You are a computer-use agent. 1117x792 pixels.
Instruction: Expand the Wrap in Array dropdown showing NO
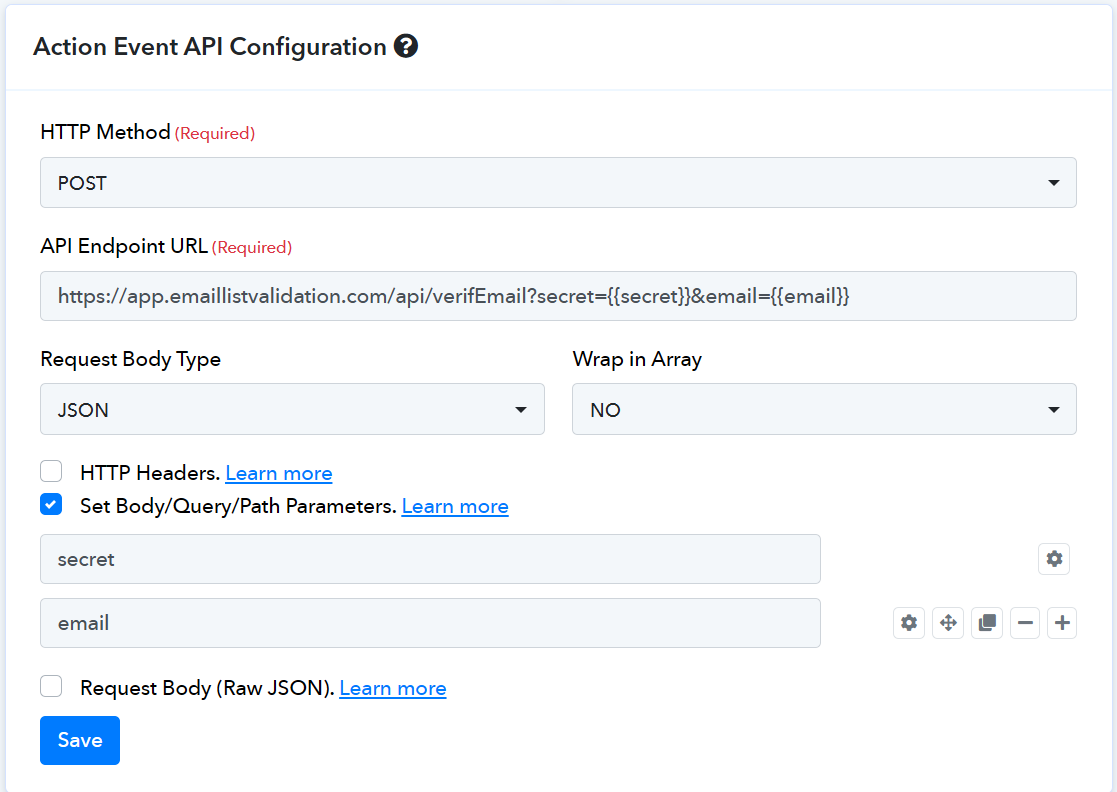(x=824, y=410)
